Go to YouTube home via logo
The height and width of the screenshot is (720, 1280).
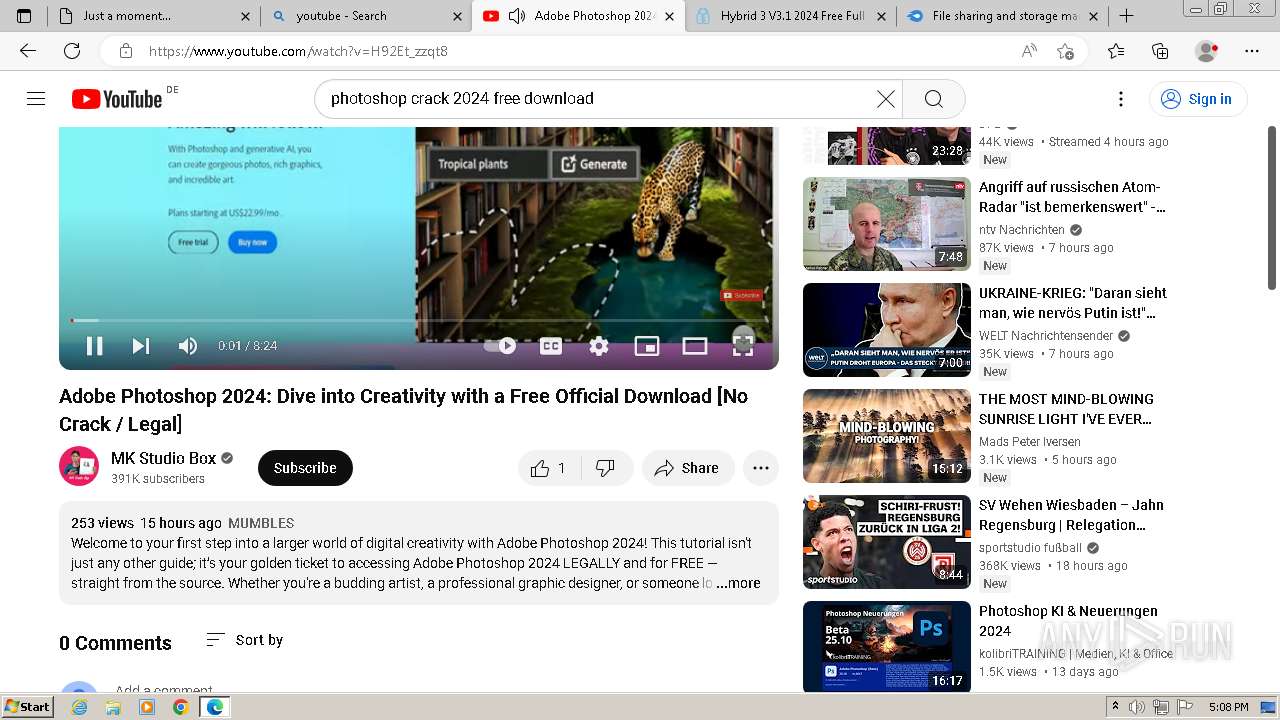(118, 99)
